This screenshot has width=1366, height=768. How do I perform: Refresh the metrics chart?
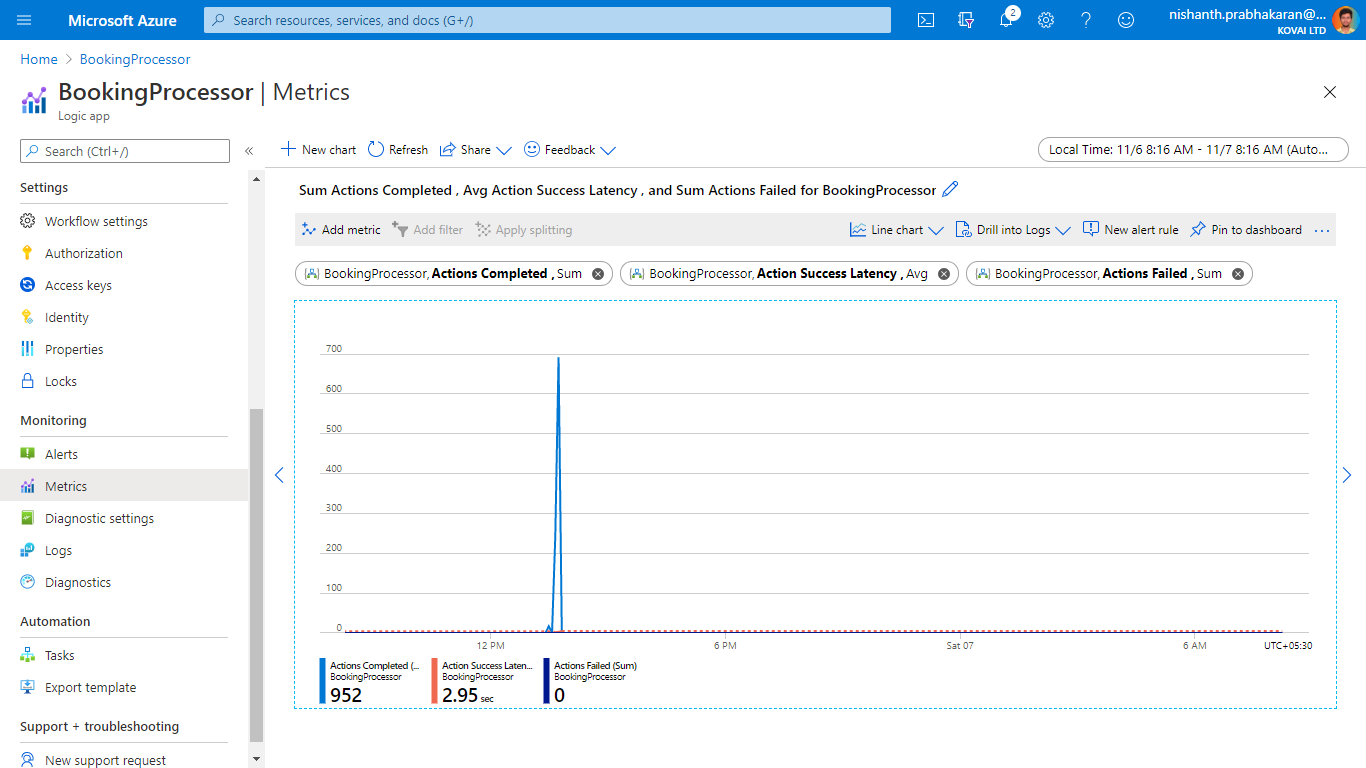[398, 149]
